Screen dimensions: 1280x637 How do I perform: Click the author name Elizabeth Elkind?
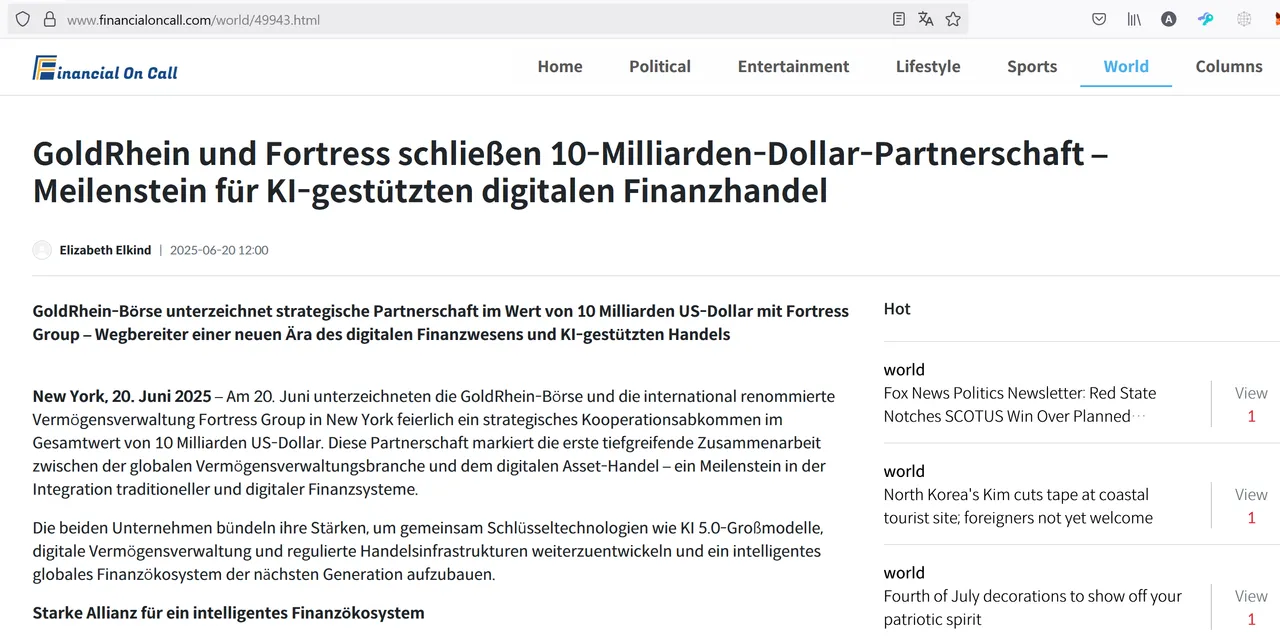pyautogui.click(x=106, y=250)
